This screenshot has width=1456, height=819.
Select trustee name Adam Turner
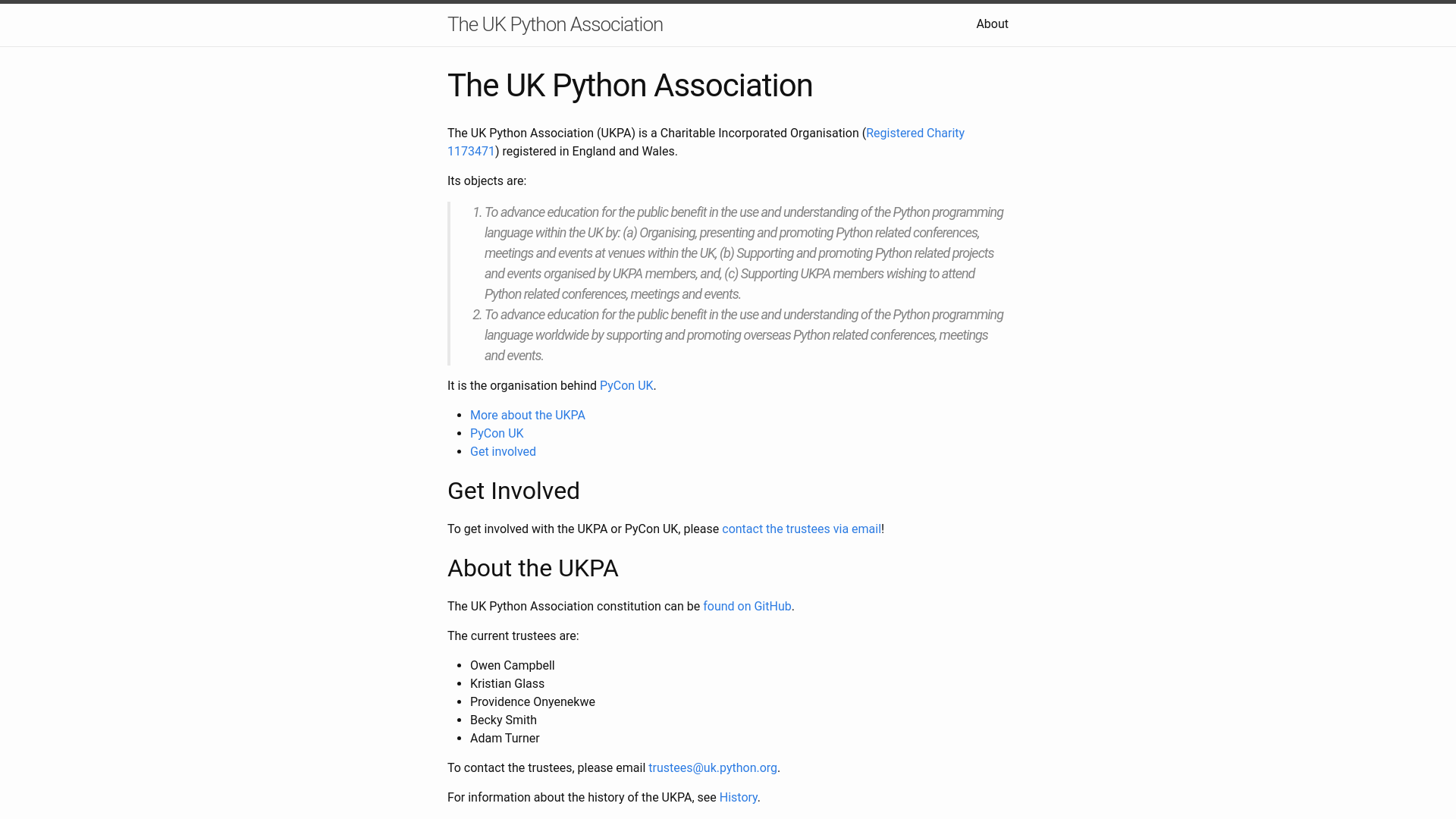click(505, 738)
